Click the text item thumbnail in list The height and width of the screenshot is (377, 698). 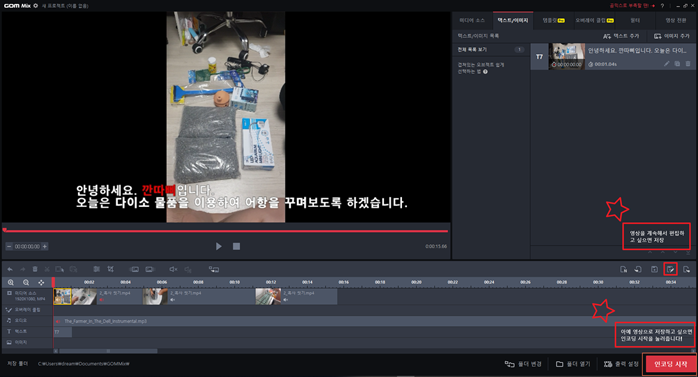tap(567, 56)
